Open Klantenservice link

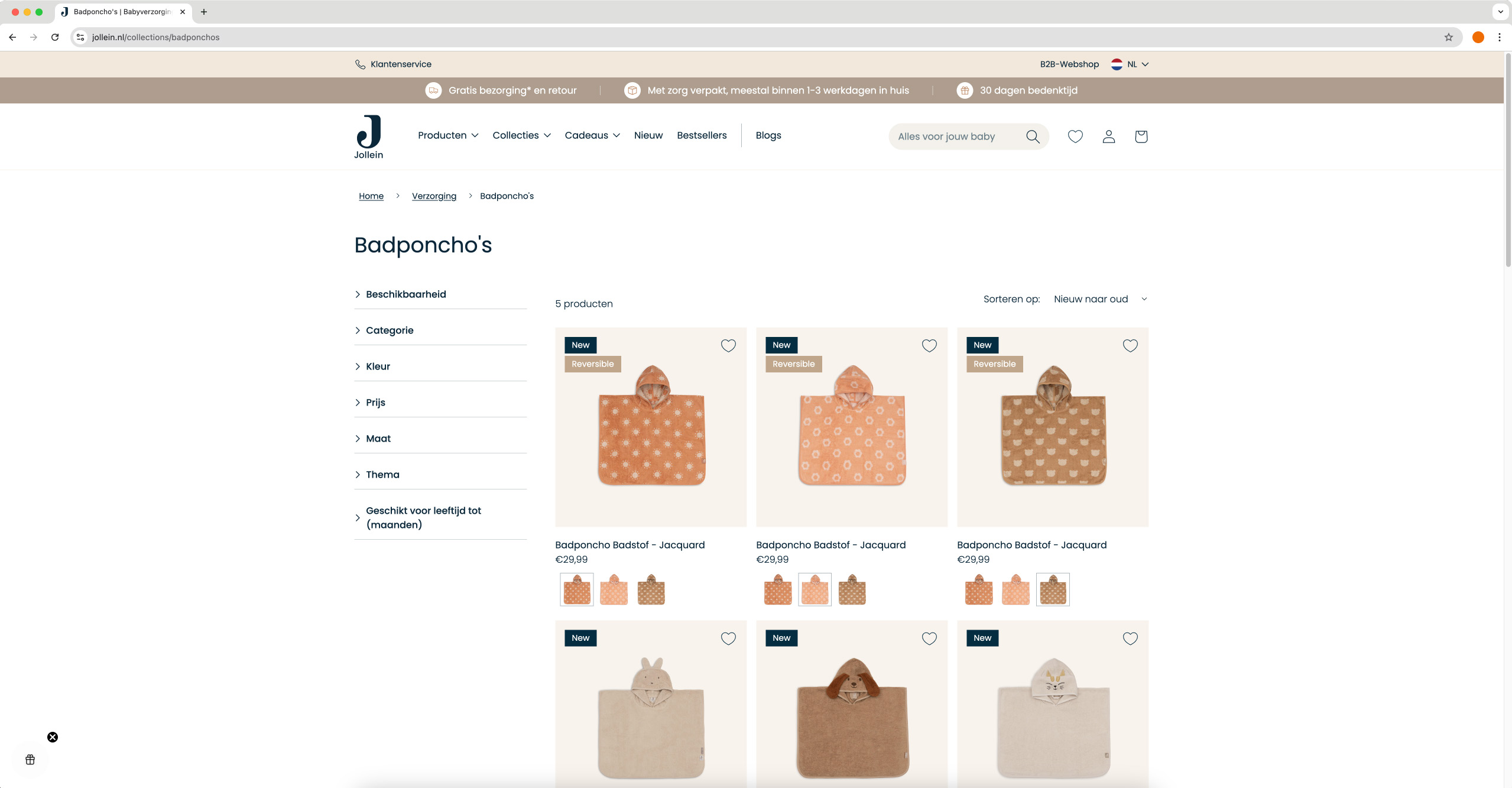coord(401,64)
